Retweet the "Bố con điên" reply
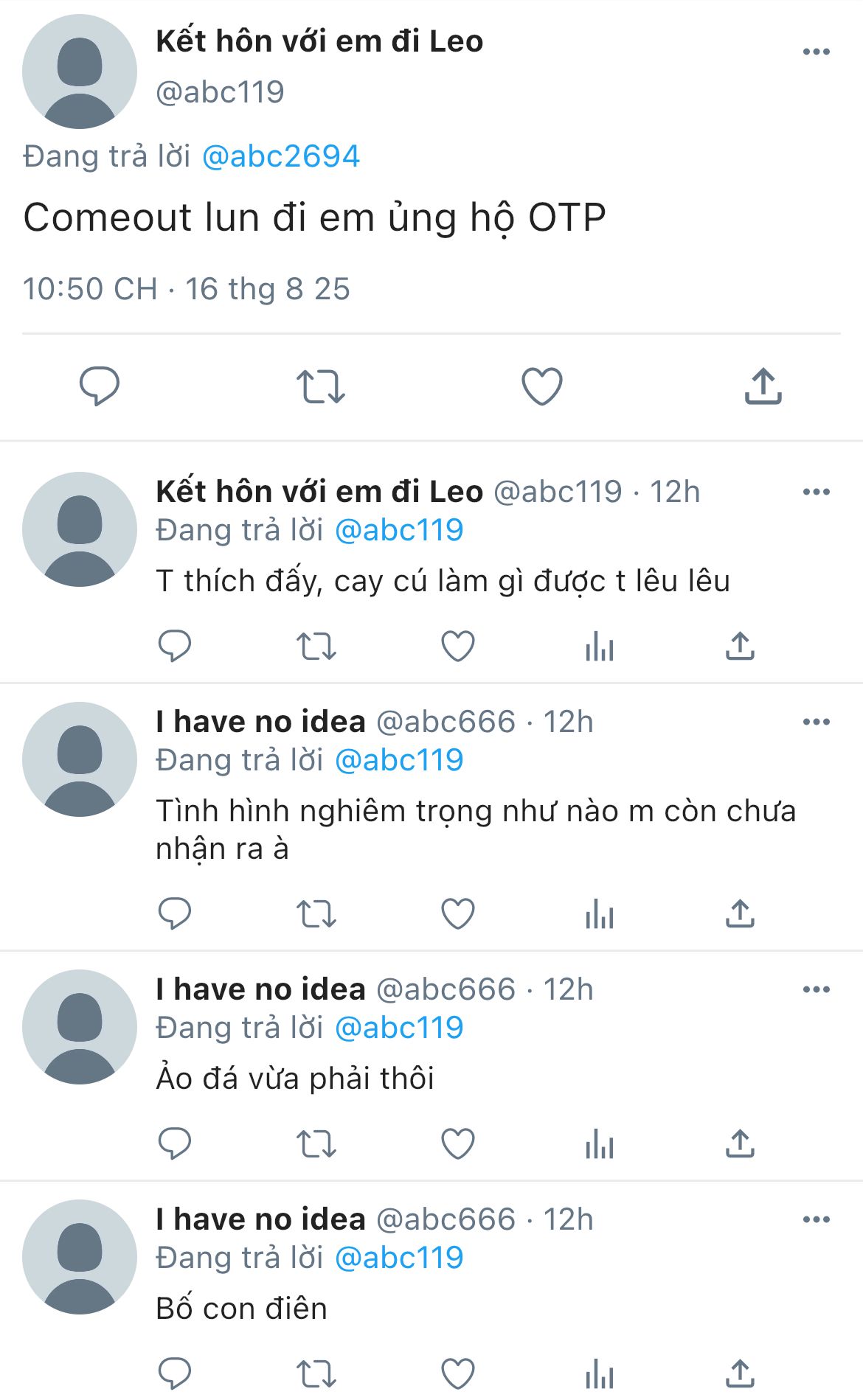The width and height of the screenshot is (863, 1400). click(316, 1374)
